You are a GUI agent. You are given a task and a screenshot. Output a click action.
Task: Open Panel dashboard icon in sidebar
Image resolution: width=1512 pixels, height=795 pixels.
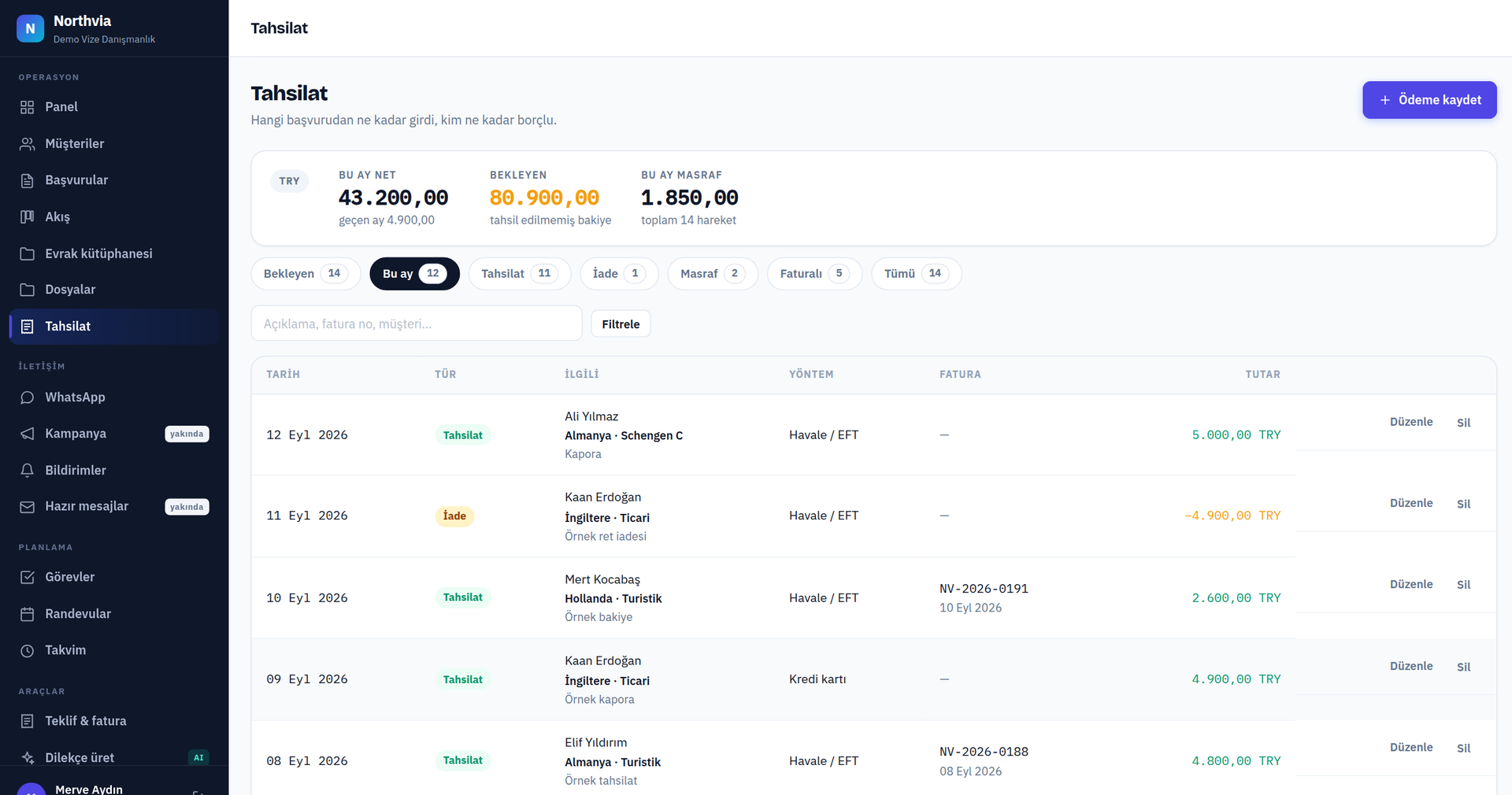point(27,107)
